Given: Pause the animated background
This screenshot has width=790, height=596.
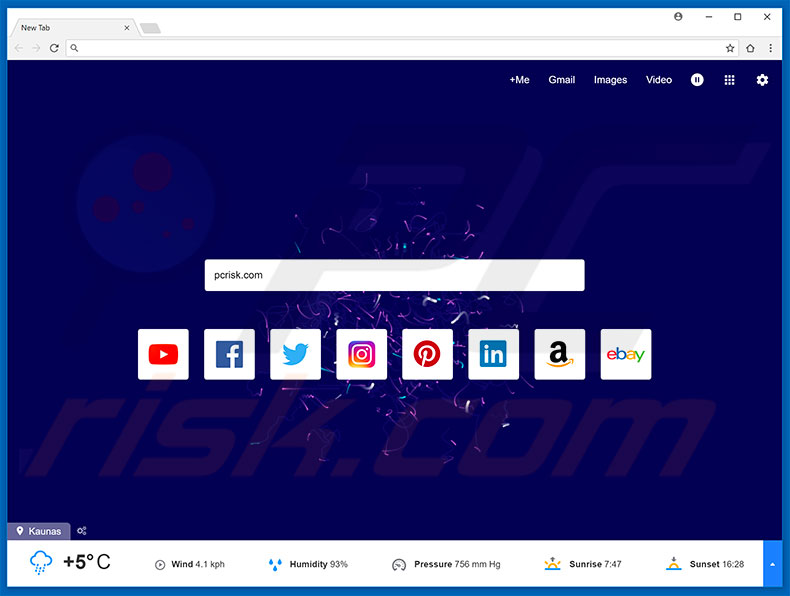Looking at the screenshot, I should [x=697, y=80].
